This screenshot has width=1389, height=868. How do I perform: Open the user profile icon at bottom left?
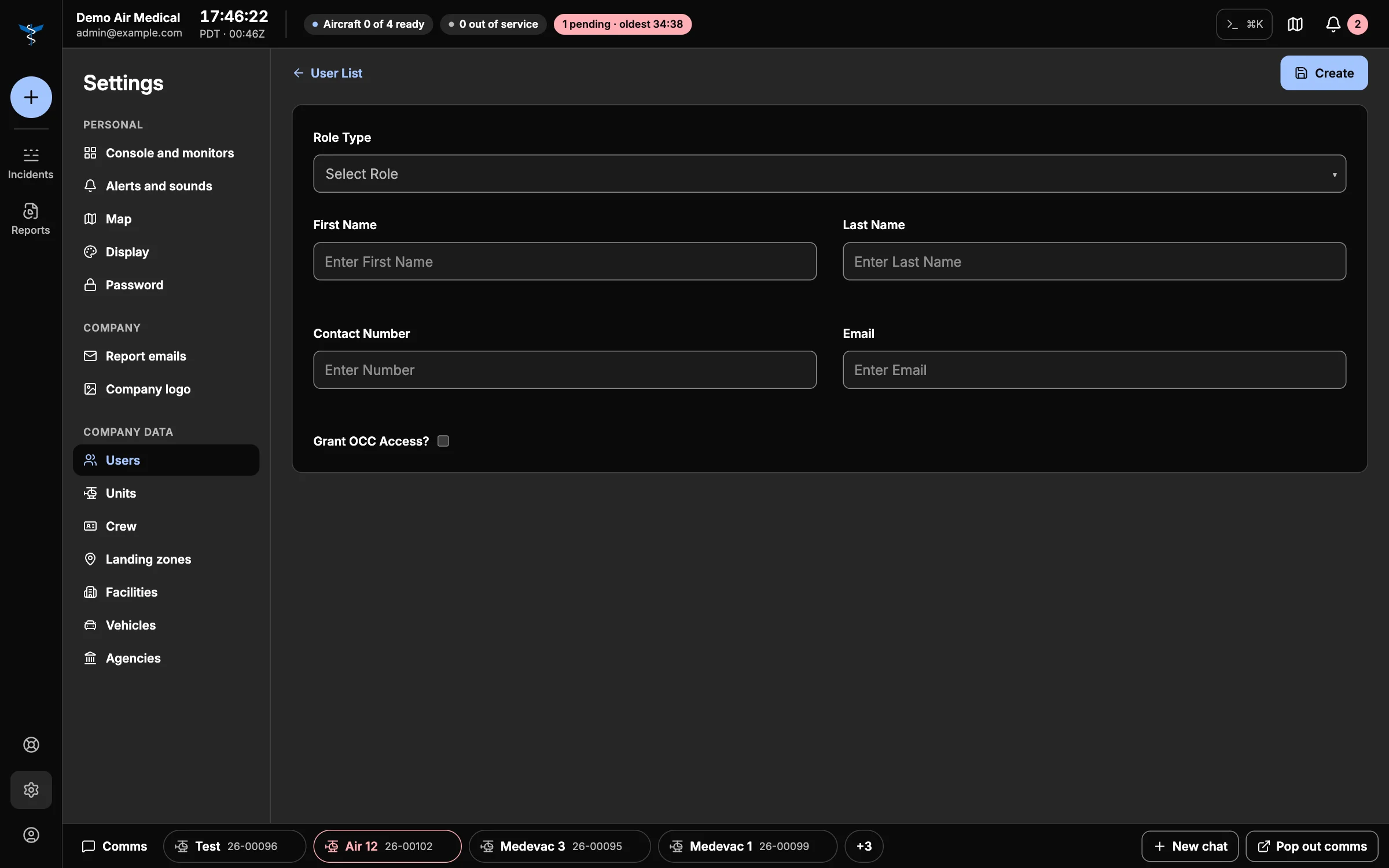coord(31,835)
